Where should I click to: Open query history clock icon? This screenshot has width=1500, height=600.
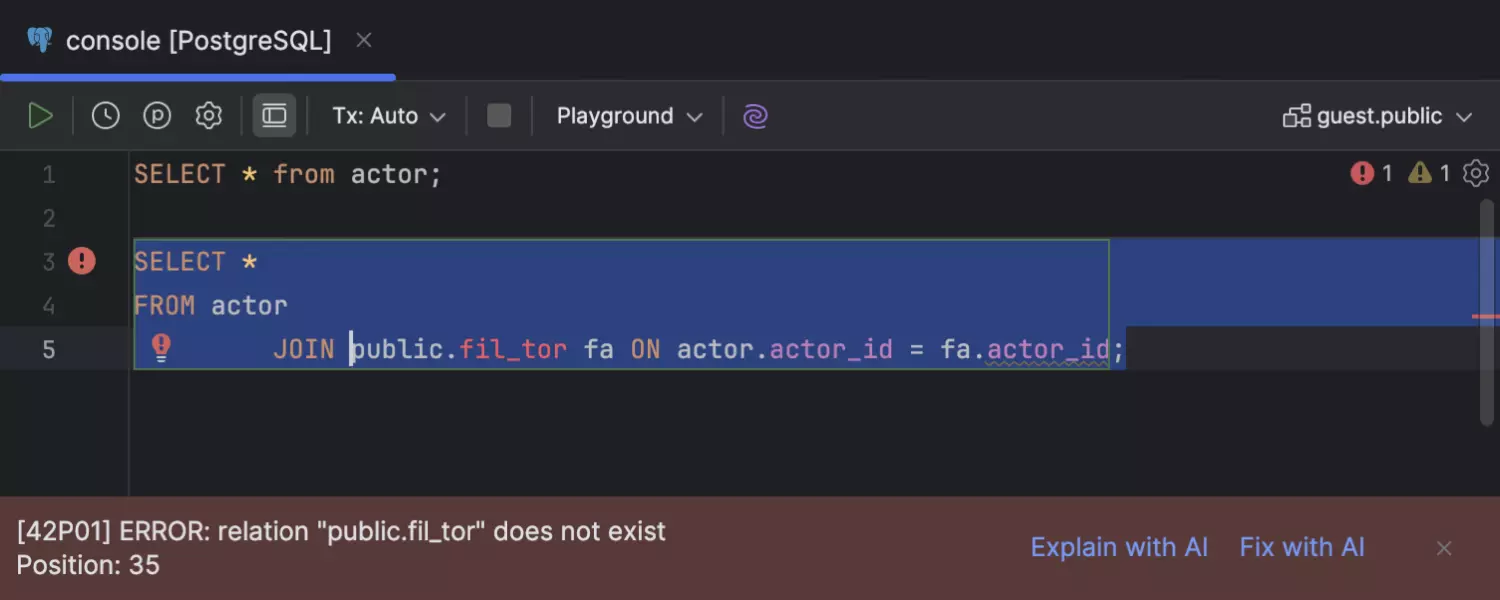coord(105,116)
